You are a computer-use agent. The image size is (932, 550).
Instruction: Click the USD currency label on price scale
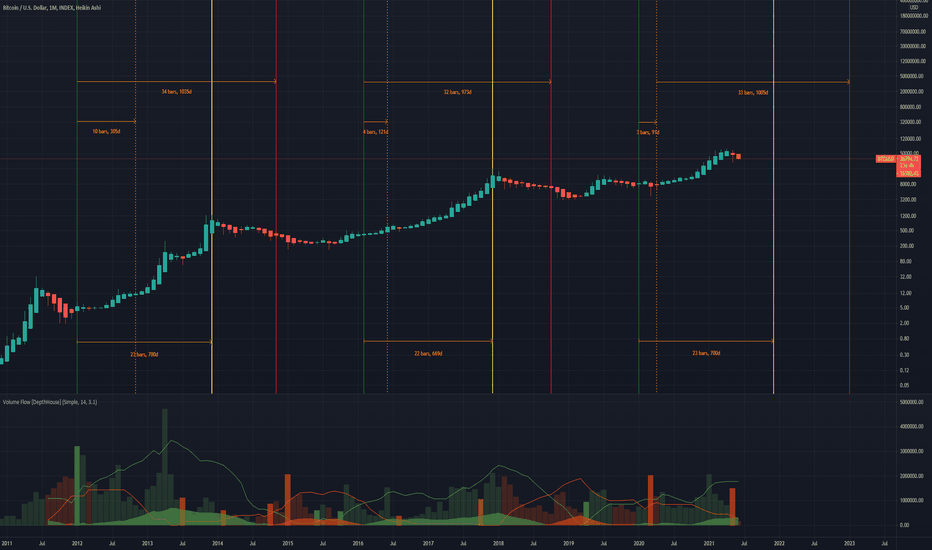pos(914,8)
